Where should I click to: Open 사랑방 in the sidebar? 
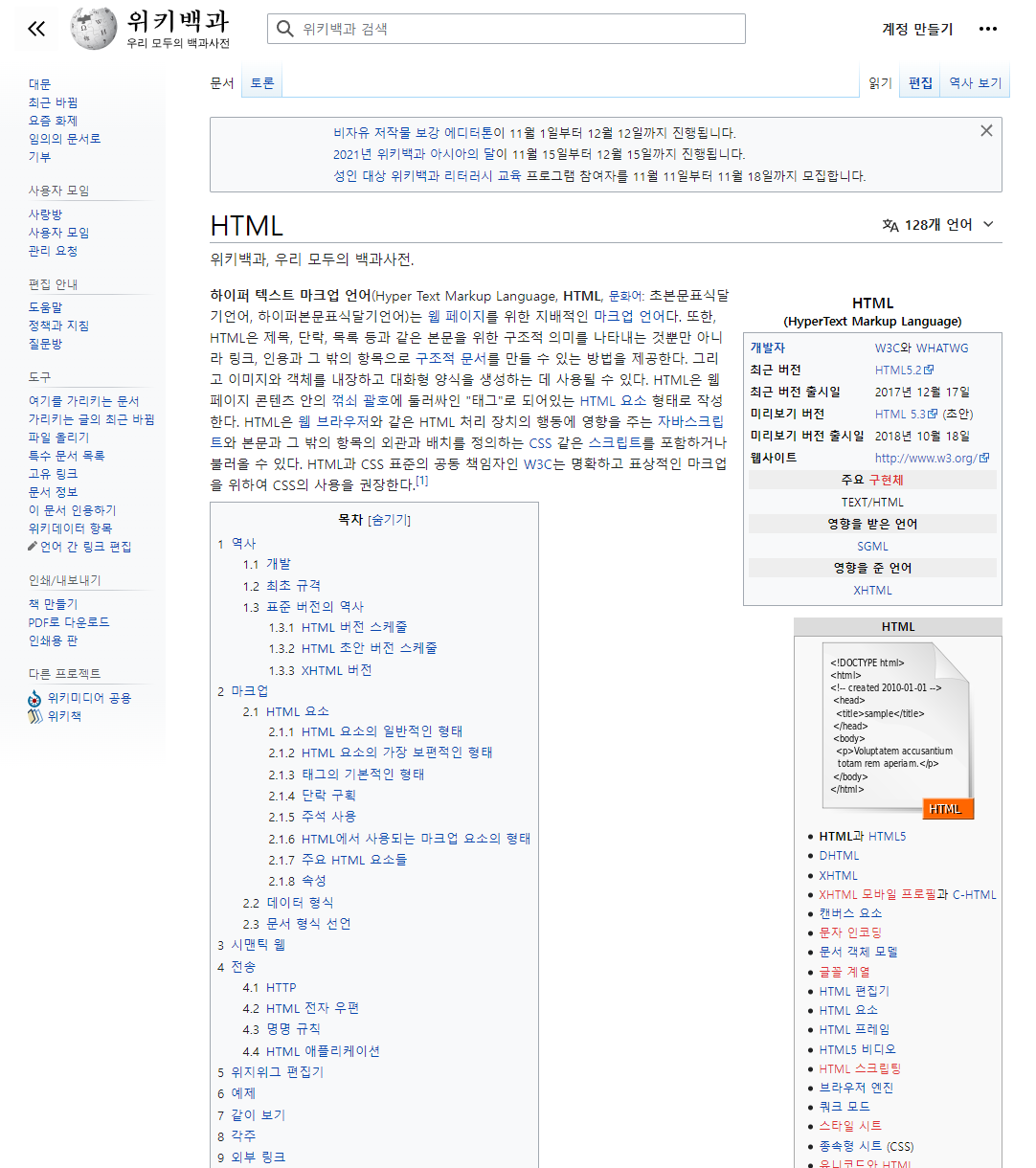(45, 214)
